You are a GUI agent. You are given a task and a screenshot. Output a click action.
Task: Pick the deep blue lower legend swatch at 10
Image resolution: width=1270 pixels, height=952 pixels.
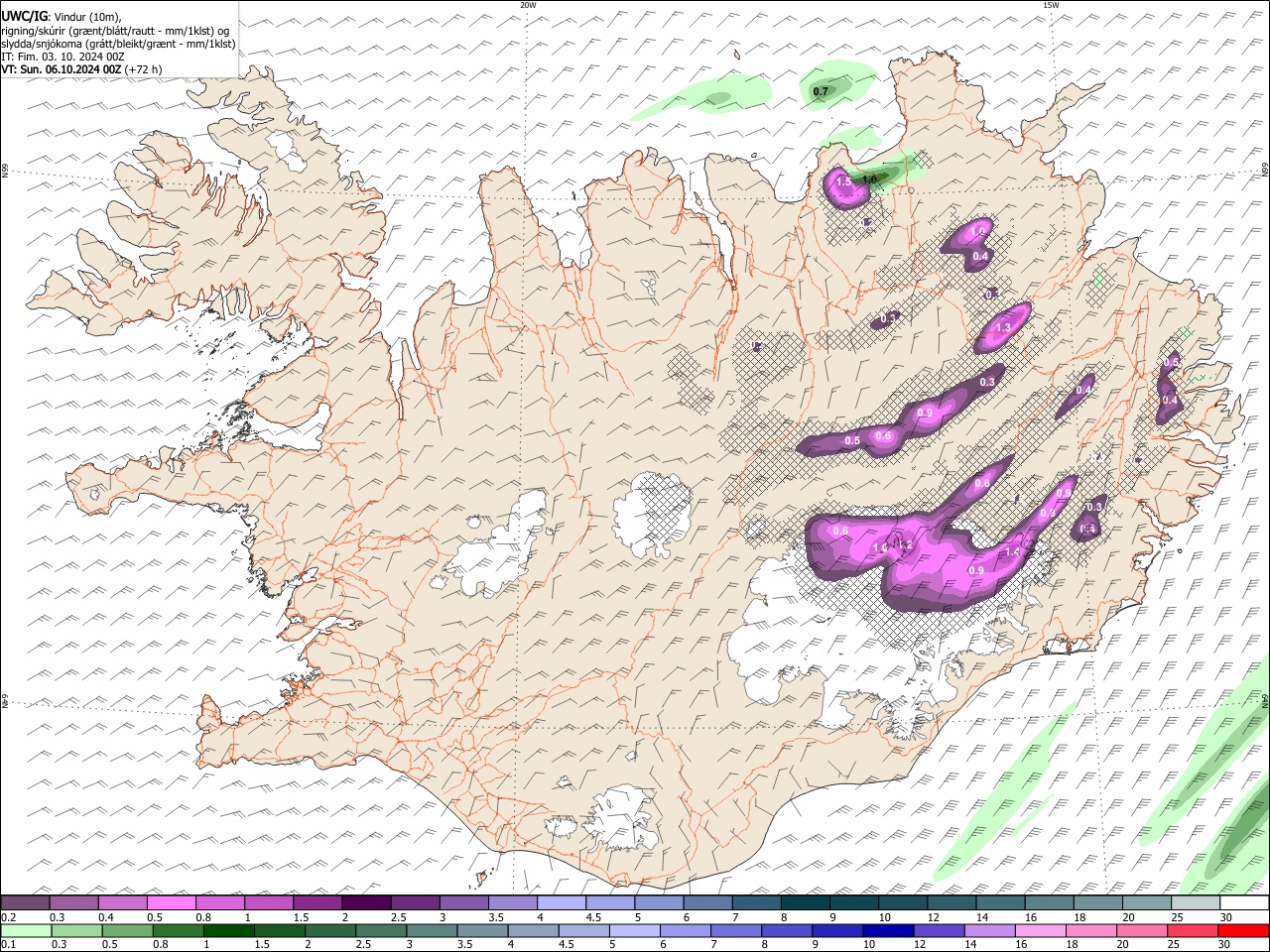[x=887, y=930]
